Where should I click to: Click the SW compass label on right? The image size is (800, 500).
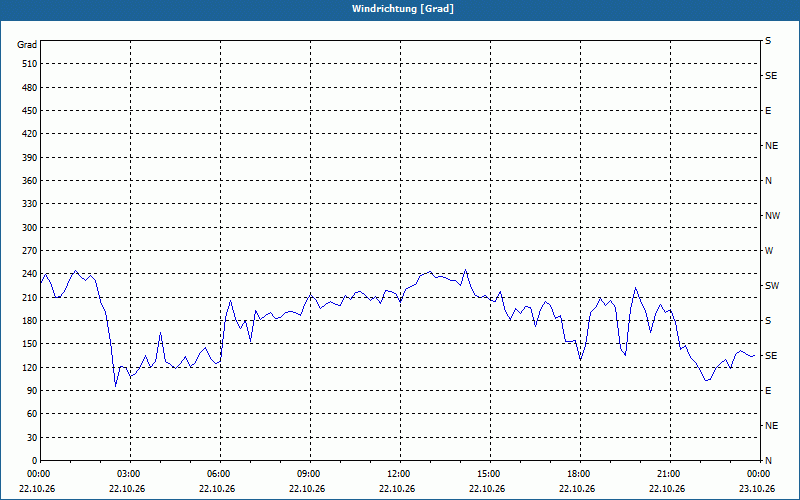pos(772,286)
